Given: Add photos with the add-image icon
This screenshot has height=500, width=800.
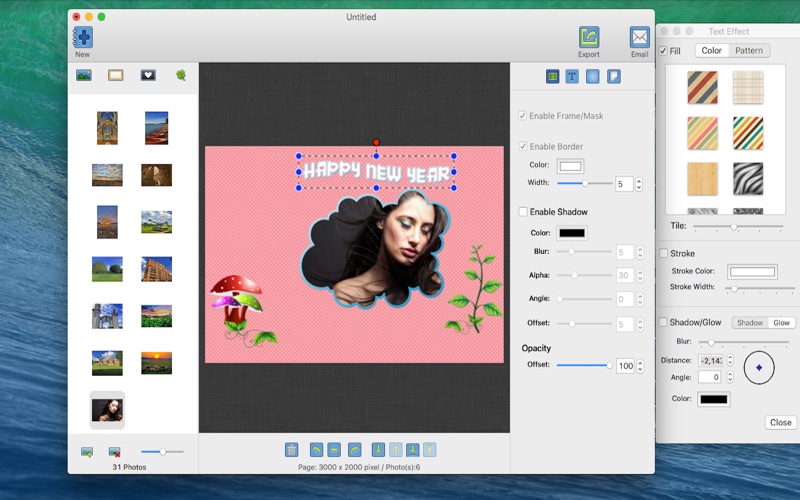Looking at the screenshot, I should 87,452.
